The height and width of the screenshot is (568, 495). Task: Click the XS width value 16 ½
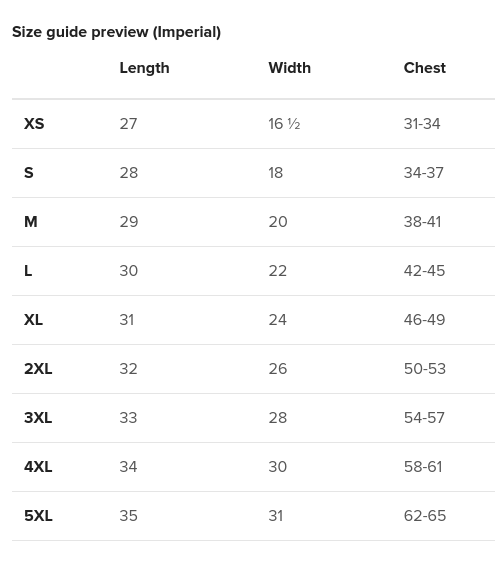284,124
